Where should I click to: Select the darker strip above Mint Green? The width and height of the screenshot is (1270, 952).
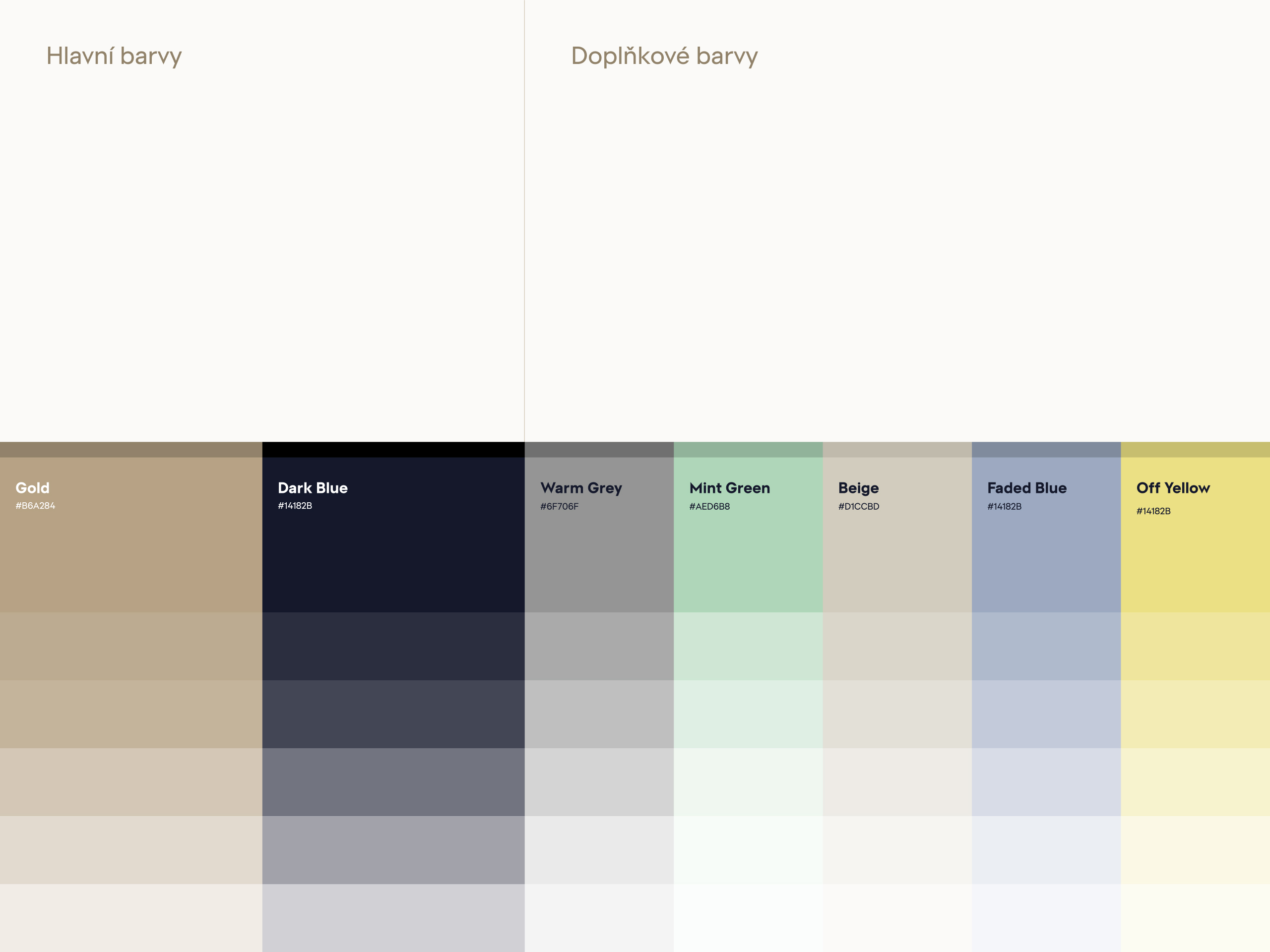748,449
